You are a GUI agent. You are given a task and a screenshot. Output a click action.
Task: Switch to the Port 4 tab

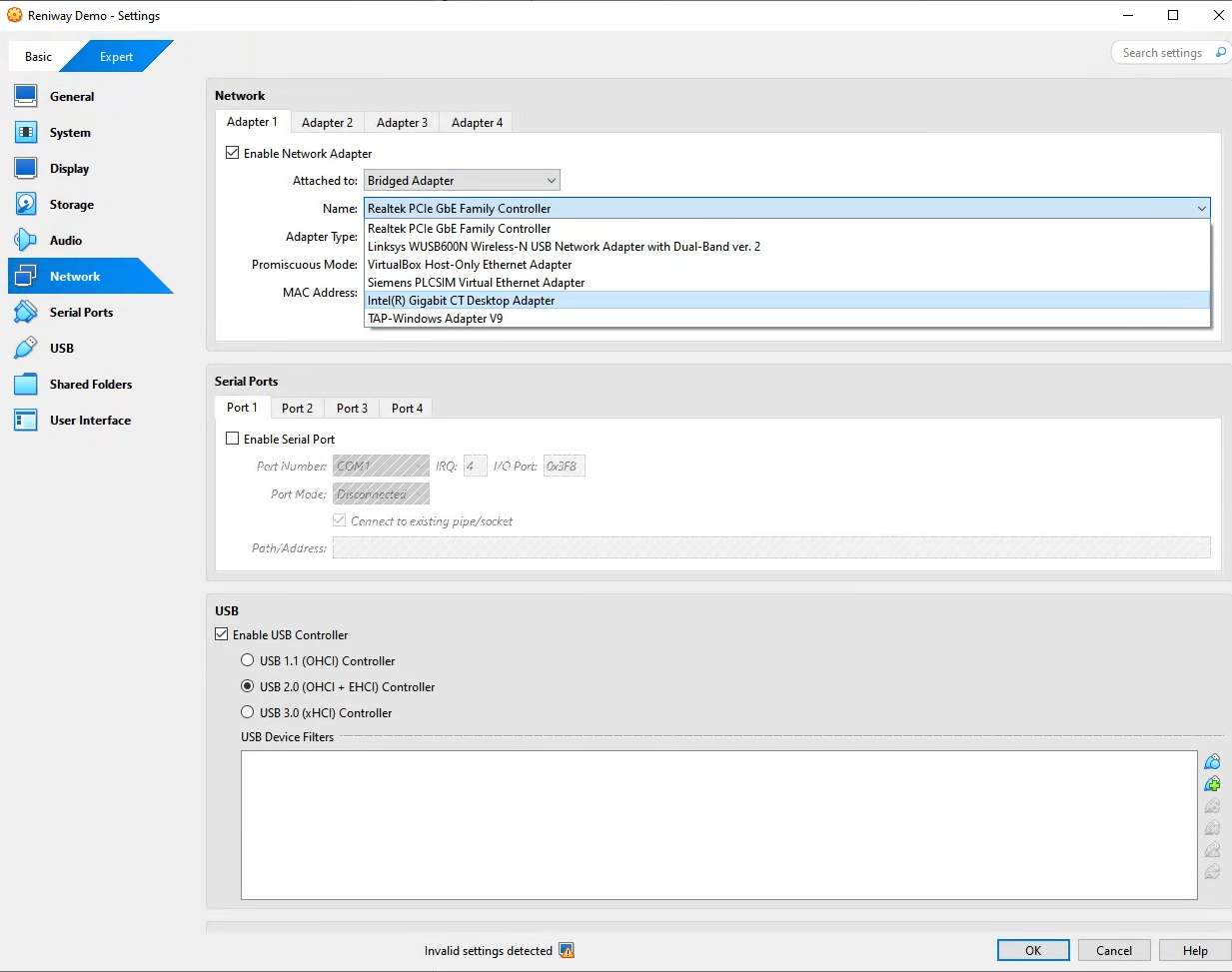click(407, 409)
